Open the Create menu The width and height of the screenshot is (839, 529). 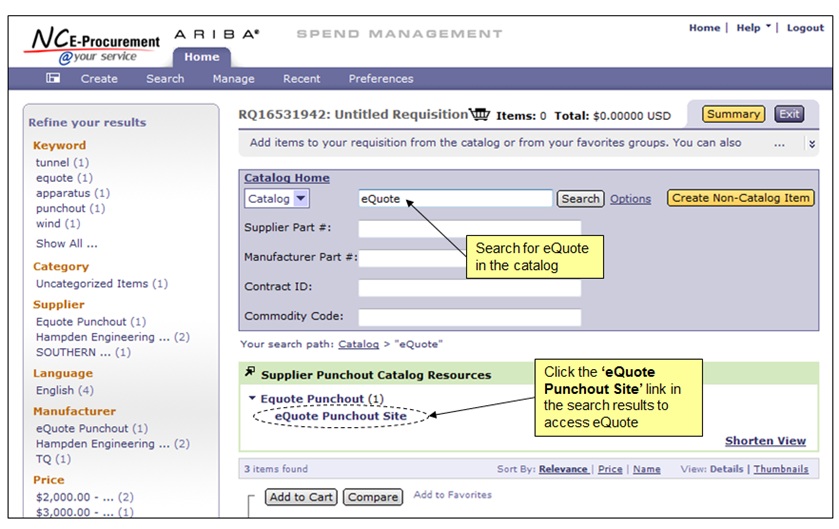click(99, 79)
